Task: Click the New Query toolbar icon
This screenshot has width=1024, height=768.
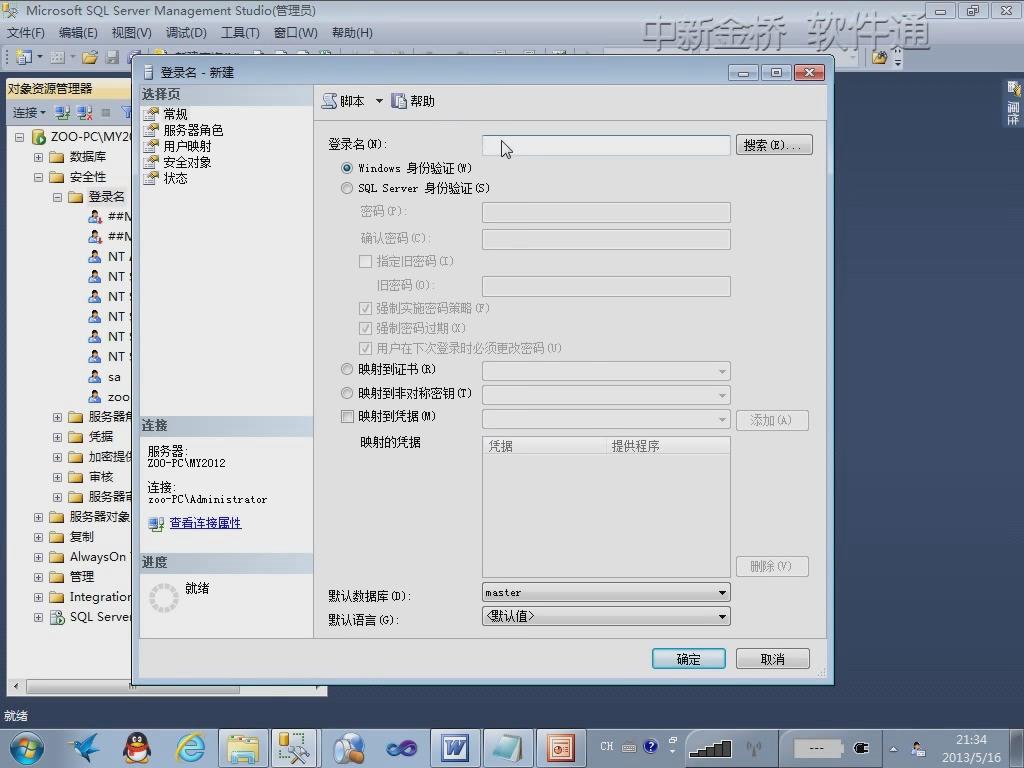Action: [24, 57]
